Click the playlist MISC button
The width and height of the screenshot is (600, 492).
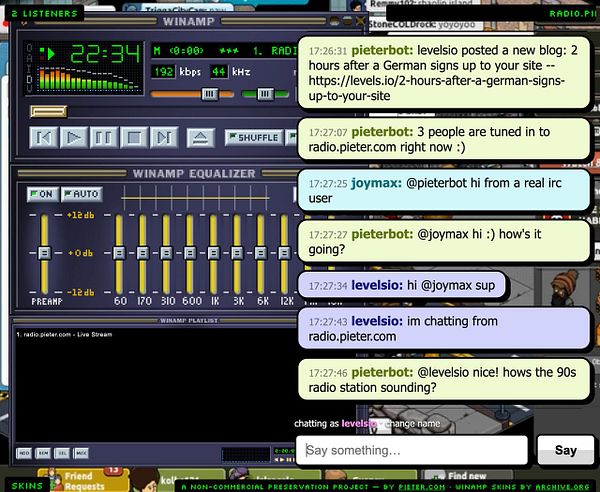[x=81, y=453]
